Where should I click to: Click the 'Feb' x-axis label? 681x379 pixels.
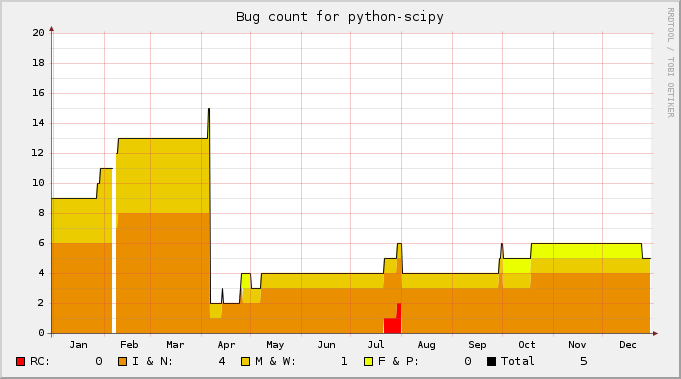click(x=129, y=345)
